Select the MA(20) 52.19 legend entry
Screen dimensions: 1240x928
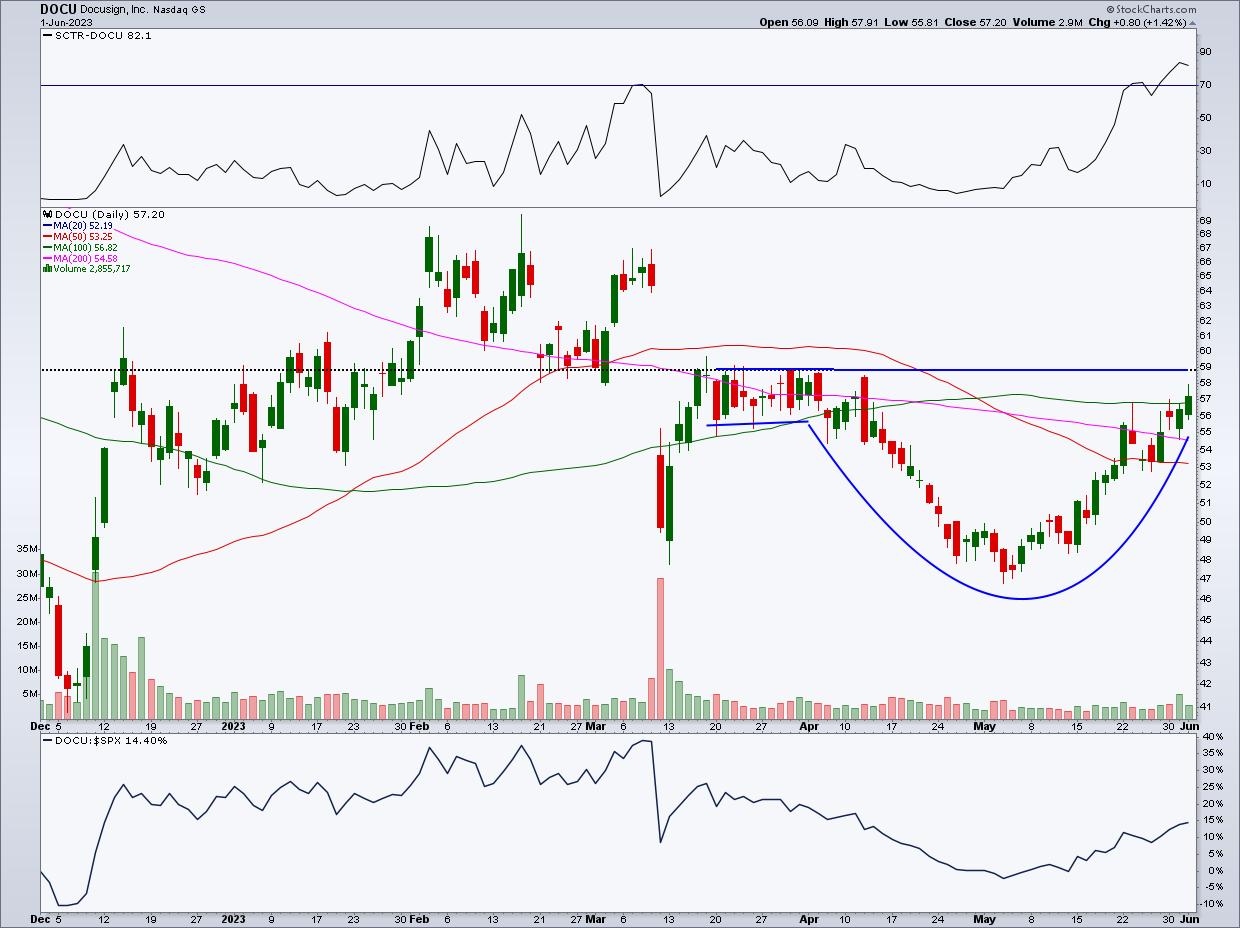[x=85, y=225]
